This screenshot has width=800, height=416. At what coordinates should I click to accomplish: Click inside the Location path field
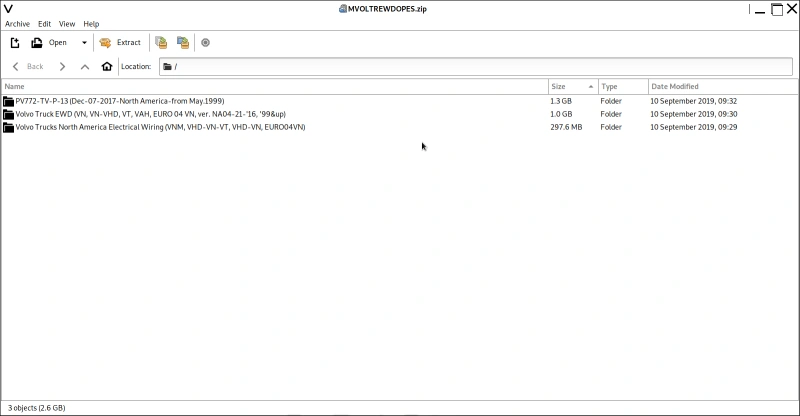[476, 66]
